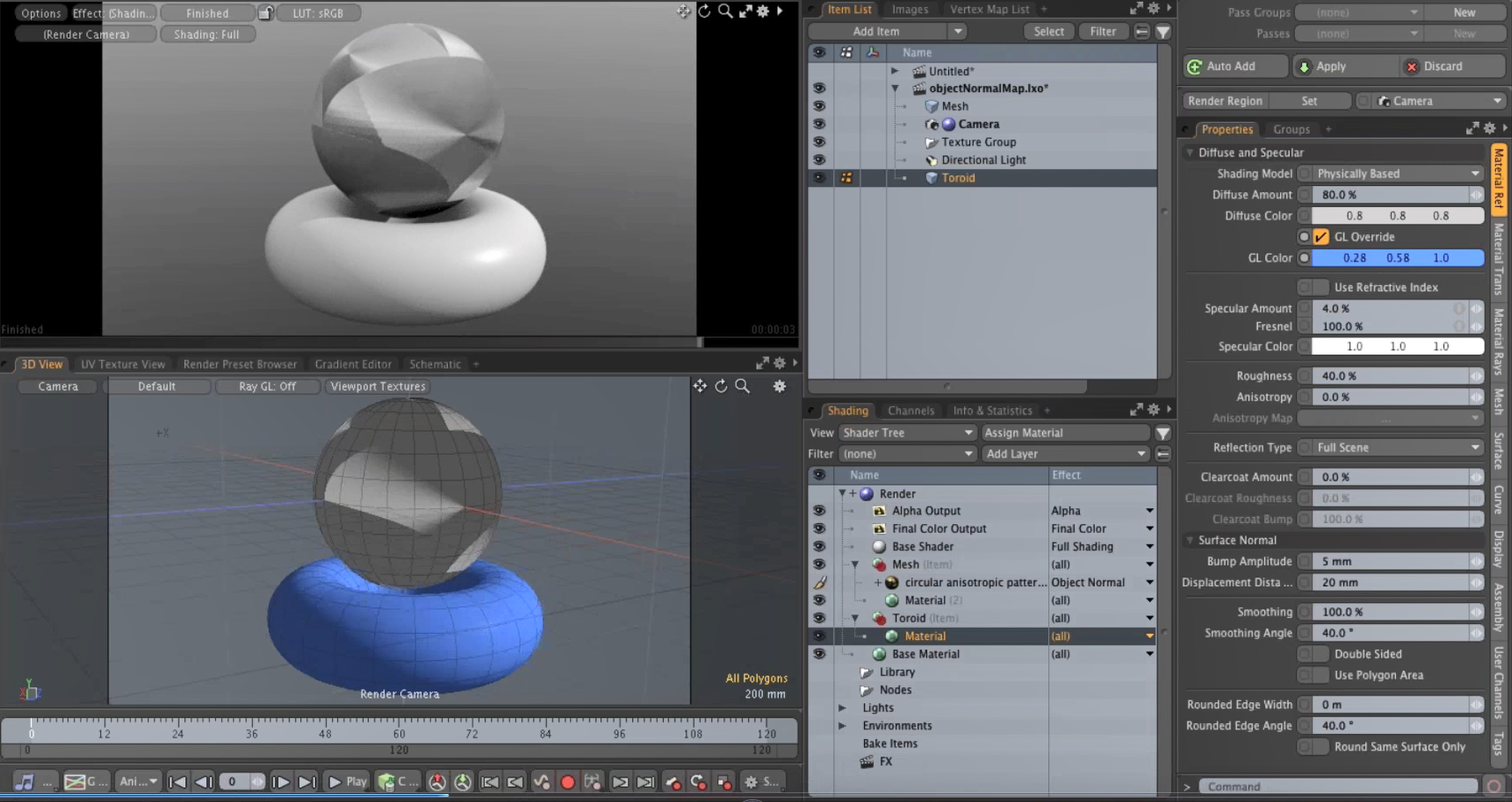Hide the Directional Light item visibility
1512x802 pixels.
pyautogui.click(x=819, y=160)
